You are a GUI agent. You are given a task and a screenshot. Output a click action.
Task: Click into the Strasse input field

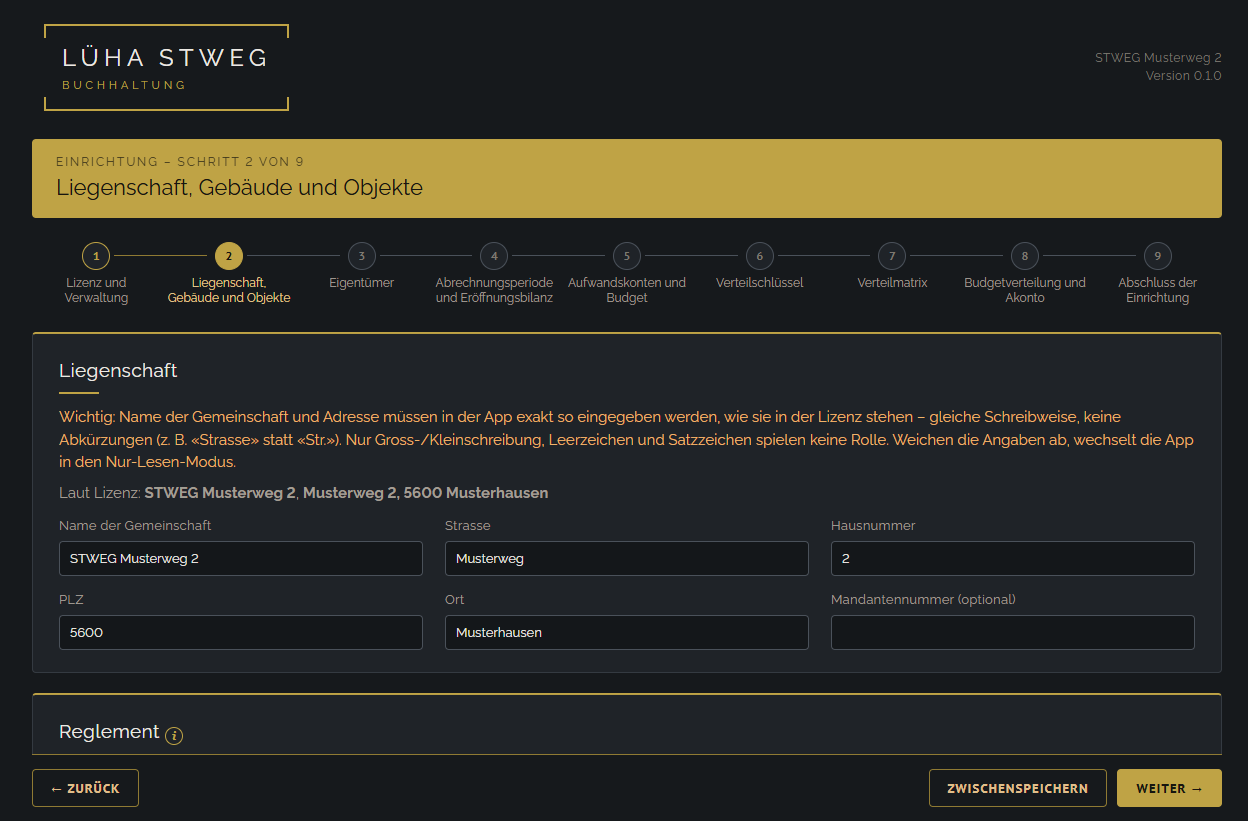point(627,559)
